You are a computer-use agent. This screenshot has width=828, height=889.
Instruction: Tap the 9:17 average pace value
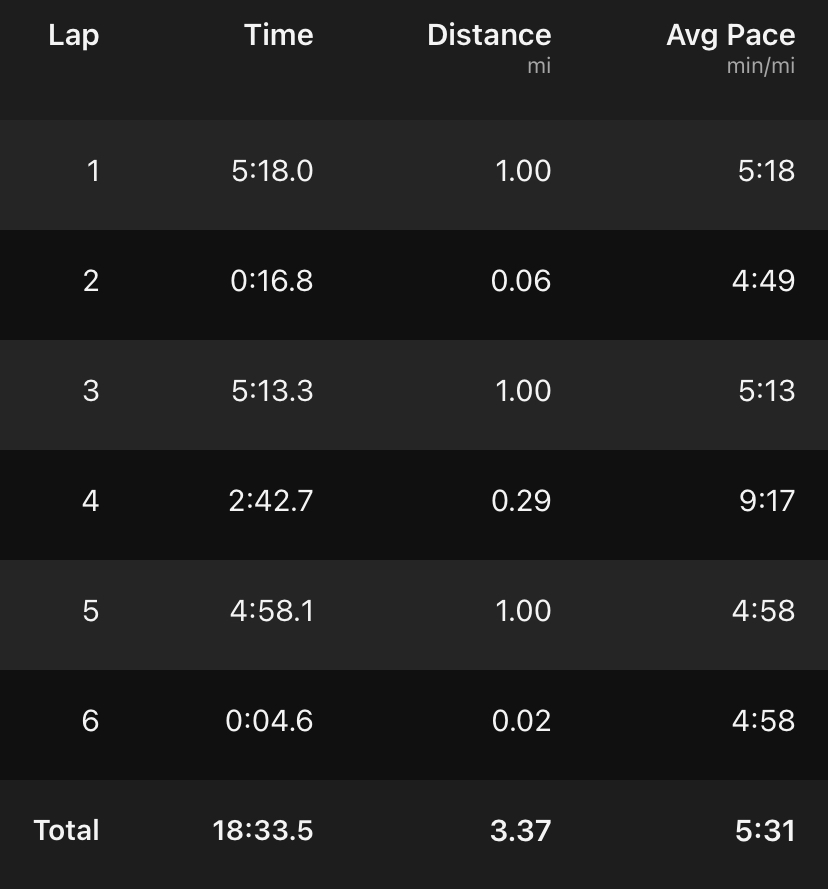click(767, 501)
